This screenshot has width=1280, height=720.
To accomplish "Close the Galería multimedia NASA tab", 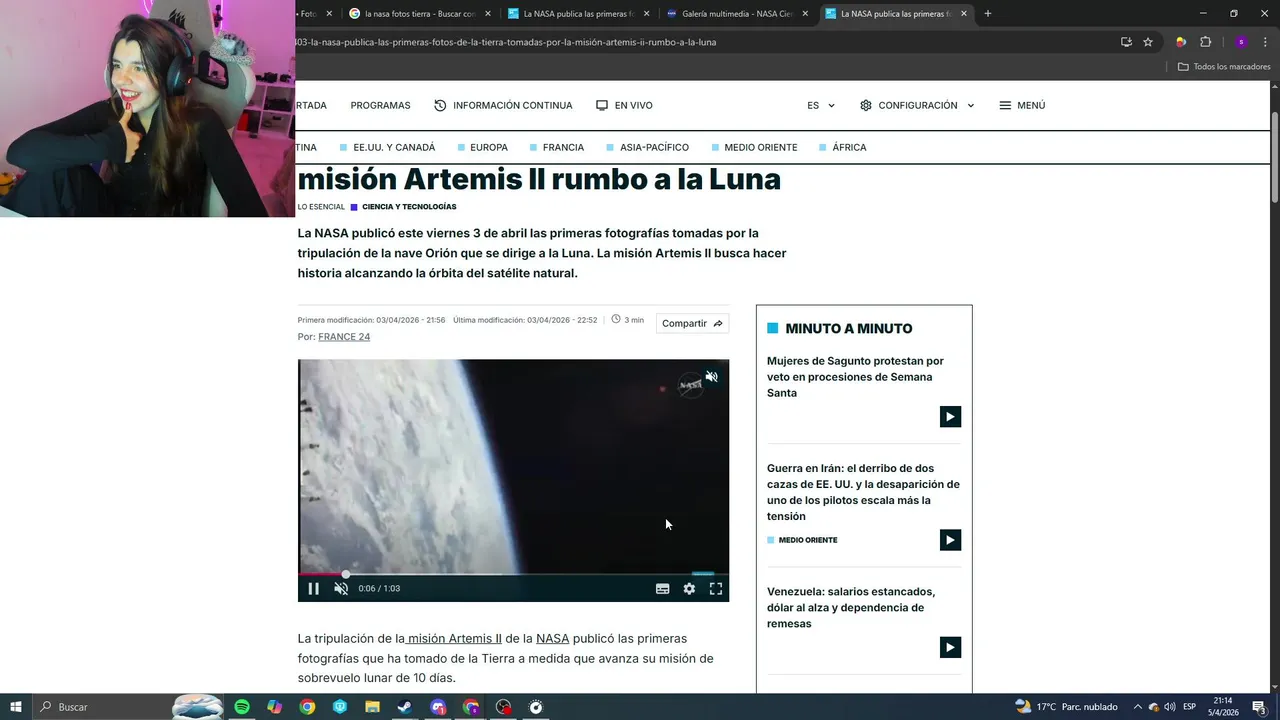I will [x=805, y=14].
